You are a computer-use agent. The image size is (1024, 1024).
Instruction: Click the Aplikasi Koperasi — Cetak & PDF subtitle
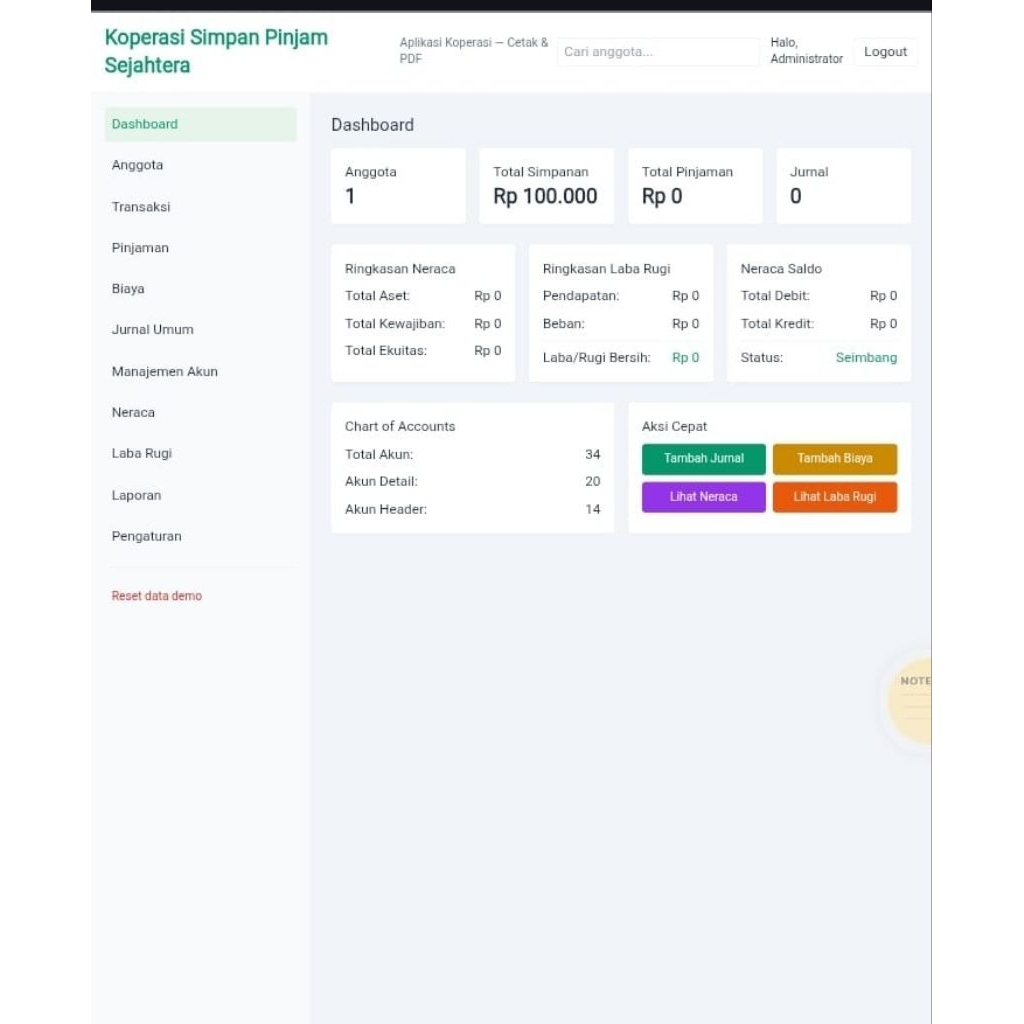coord(473,51)
